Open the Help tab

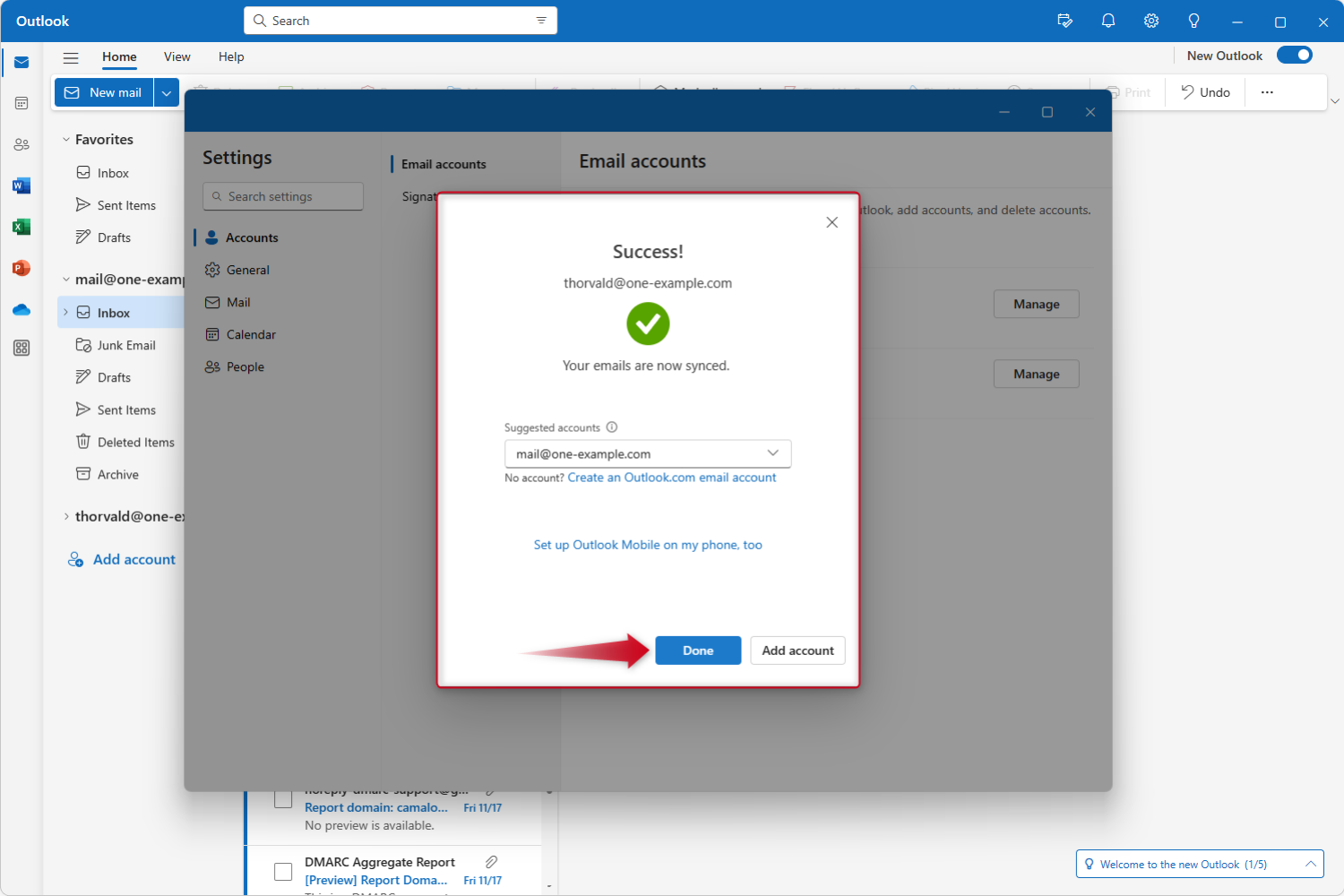point(231,56)
